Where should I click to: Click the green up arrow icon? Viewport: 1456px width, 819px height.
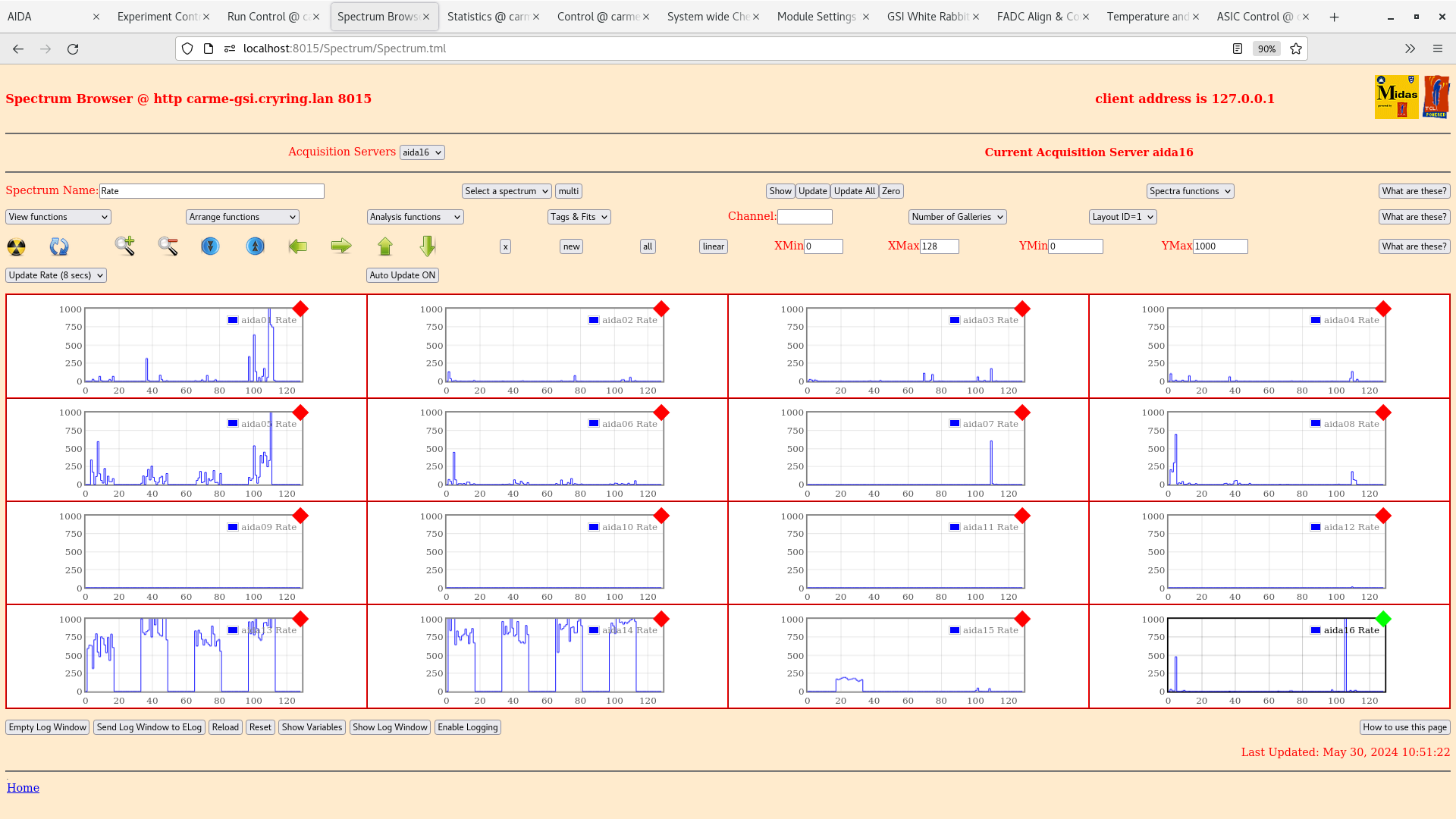[385, 246]
